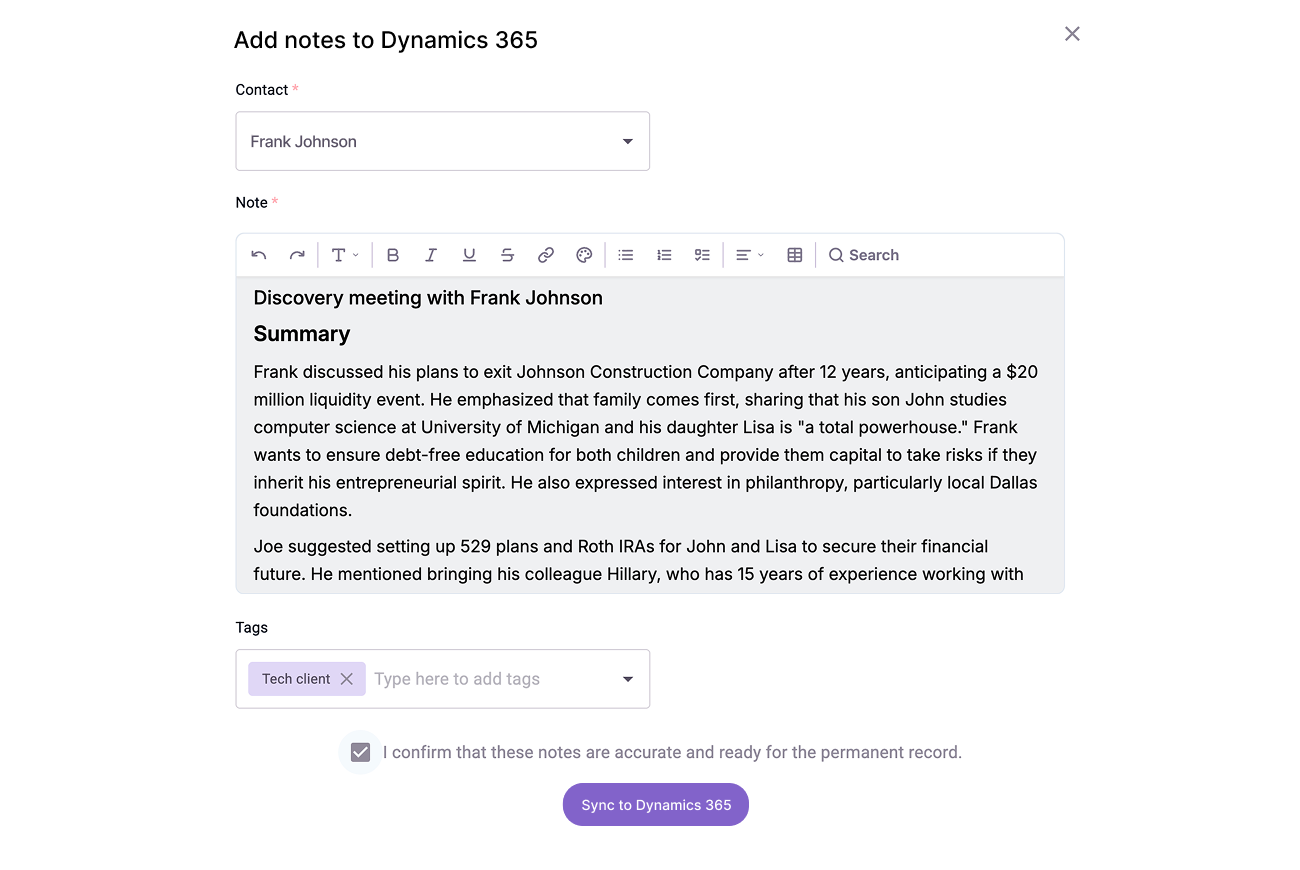Click the paragraph starting 'Joe suggested setting up'
This screenshot has width=1300, height=870.
(638, 560)
